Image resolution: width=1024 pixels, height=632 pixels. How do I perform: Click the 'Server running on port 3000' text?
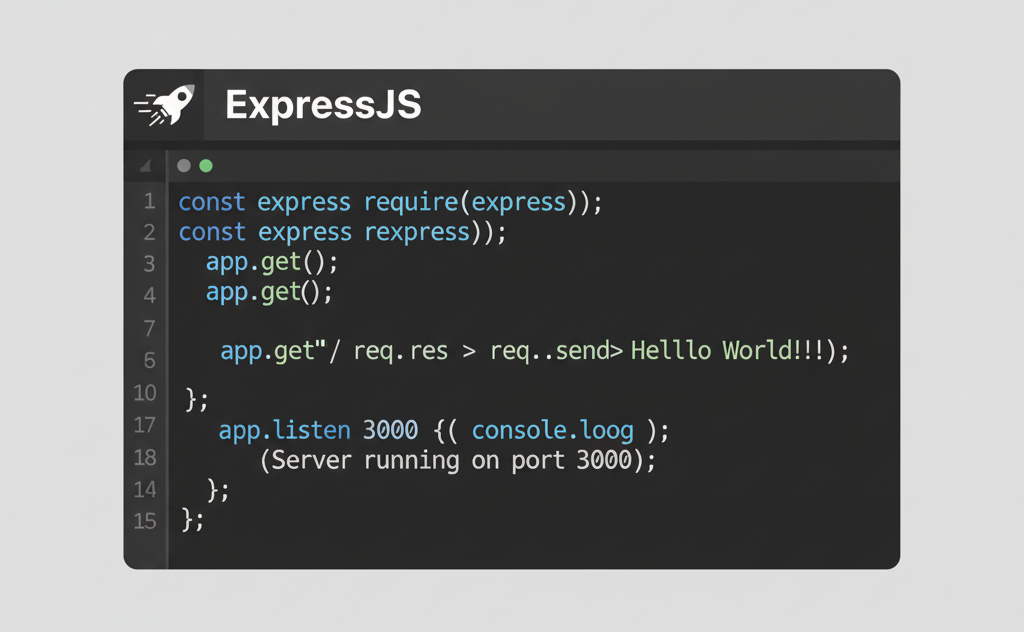tap(452, 460)
